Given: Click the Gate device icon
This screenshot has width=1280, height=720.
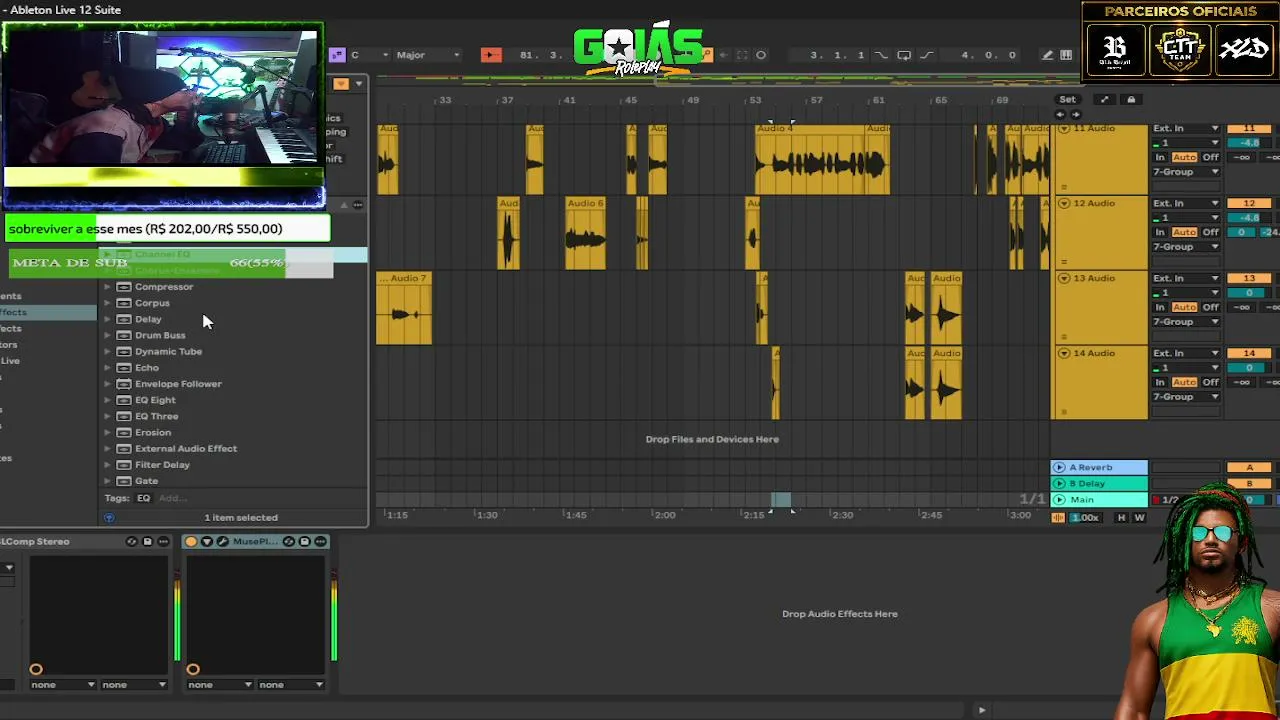Looking at the screenshot, I should tap(124, 481).
